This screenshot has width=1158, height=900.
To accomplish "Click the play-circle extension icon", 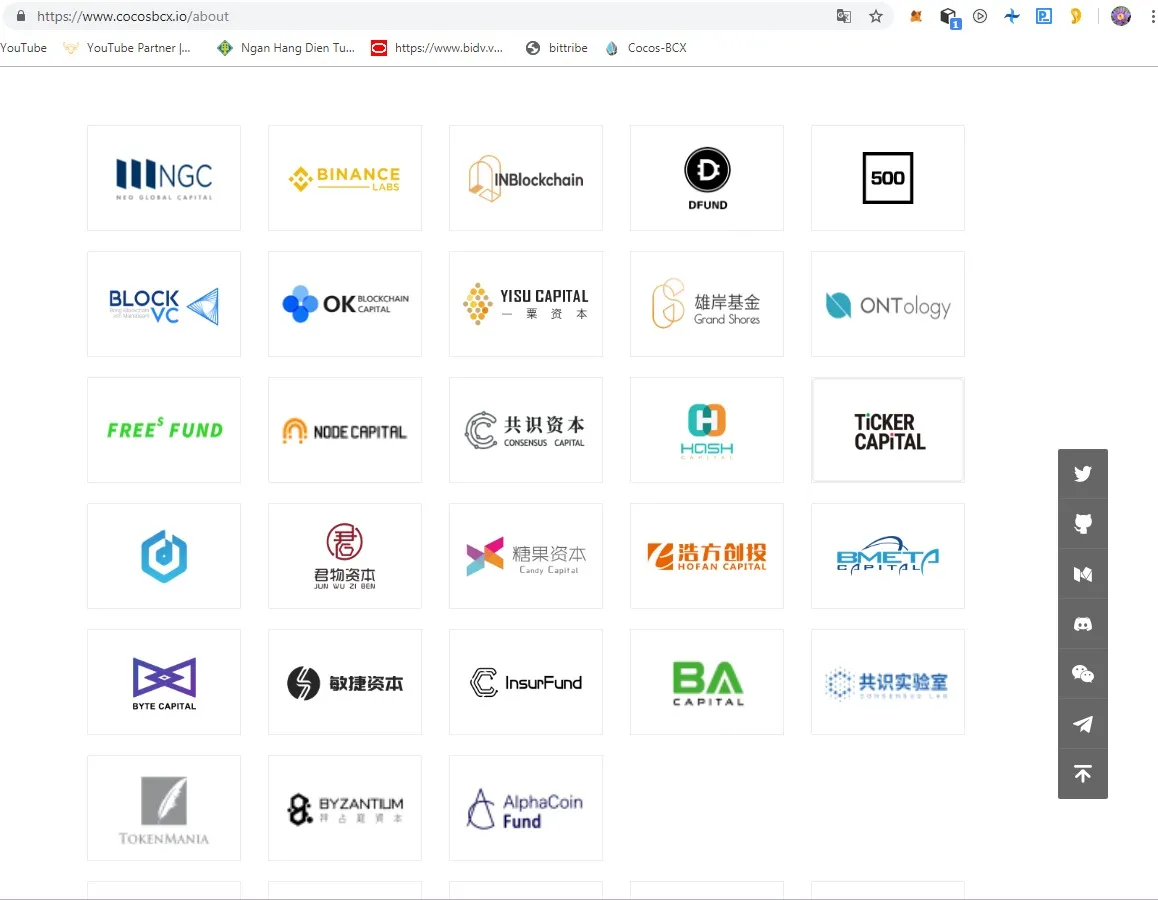I will (980, 16).
